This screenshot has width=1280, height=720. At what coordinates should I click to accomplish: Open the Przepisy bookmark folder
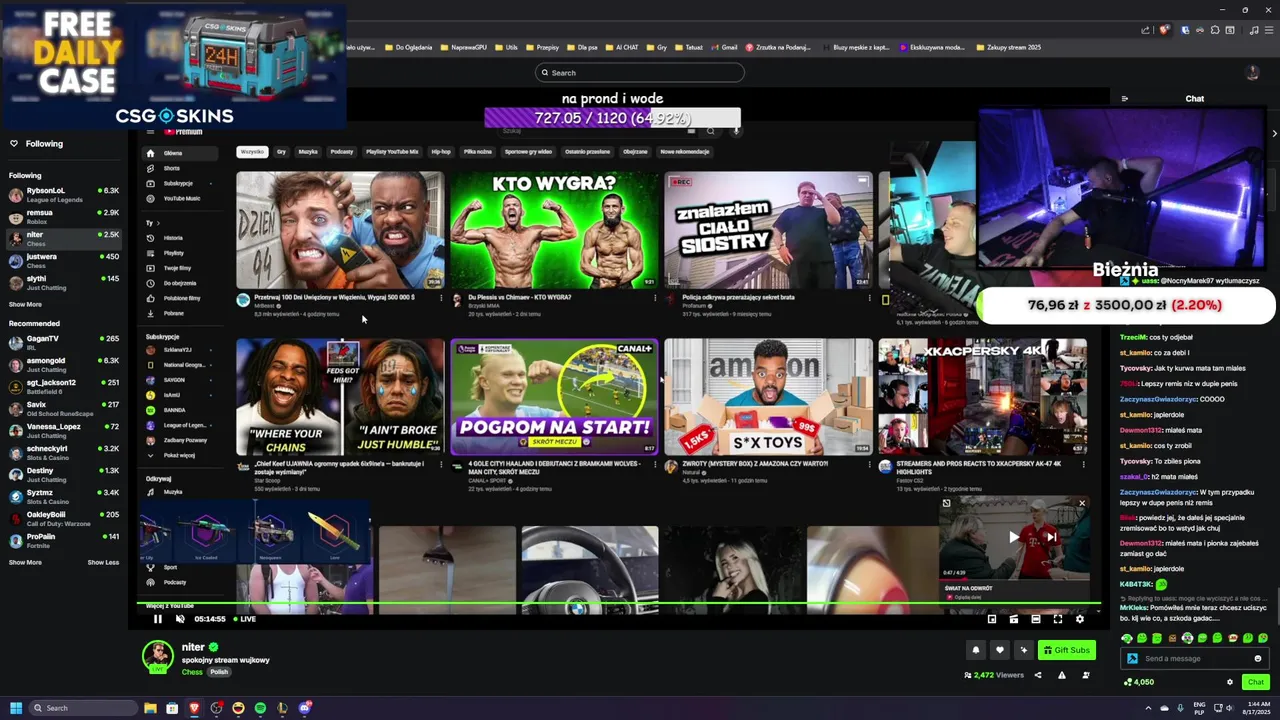tap(543, 47)
